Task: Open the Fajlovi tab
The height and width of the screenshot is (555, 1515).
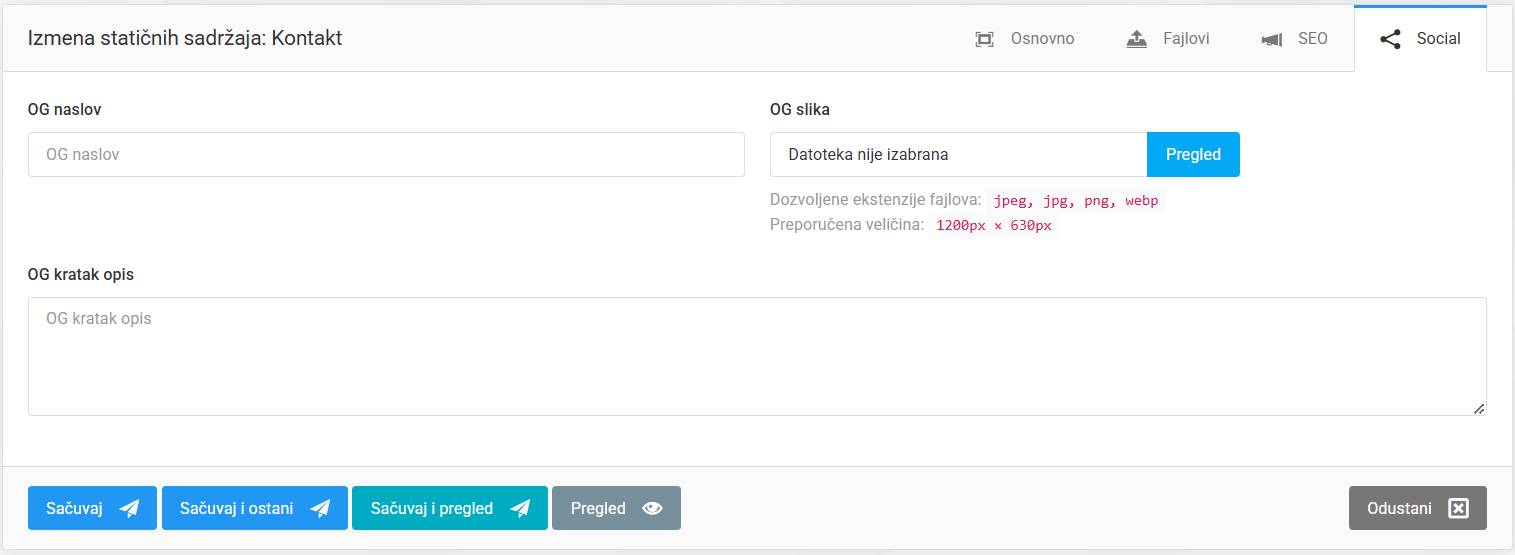Action: [1186, 39]
